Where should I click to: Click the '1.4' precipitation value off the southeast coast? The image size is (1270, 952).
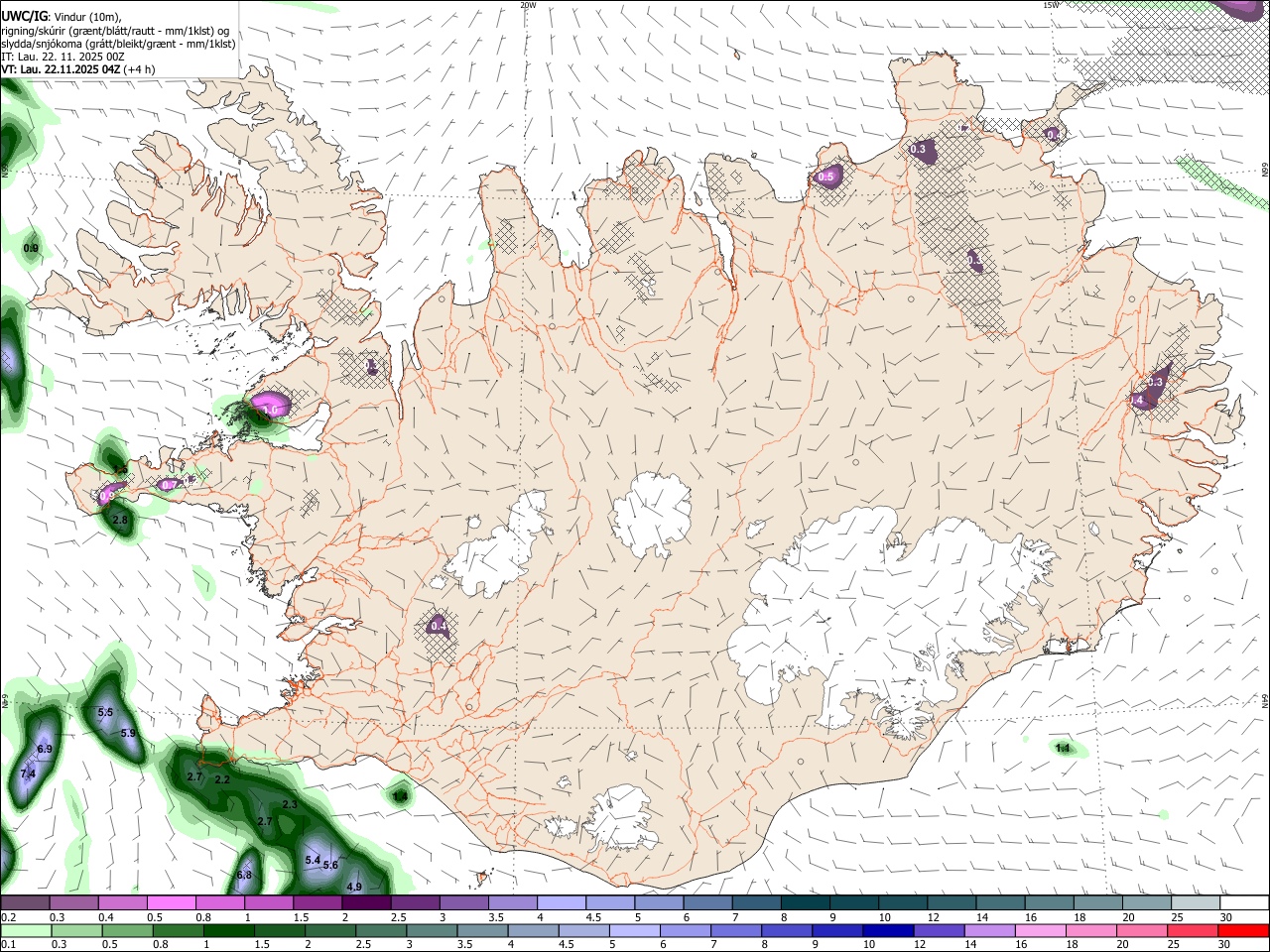tap(1064, 749)
